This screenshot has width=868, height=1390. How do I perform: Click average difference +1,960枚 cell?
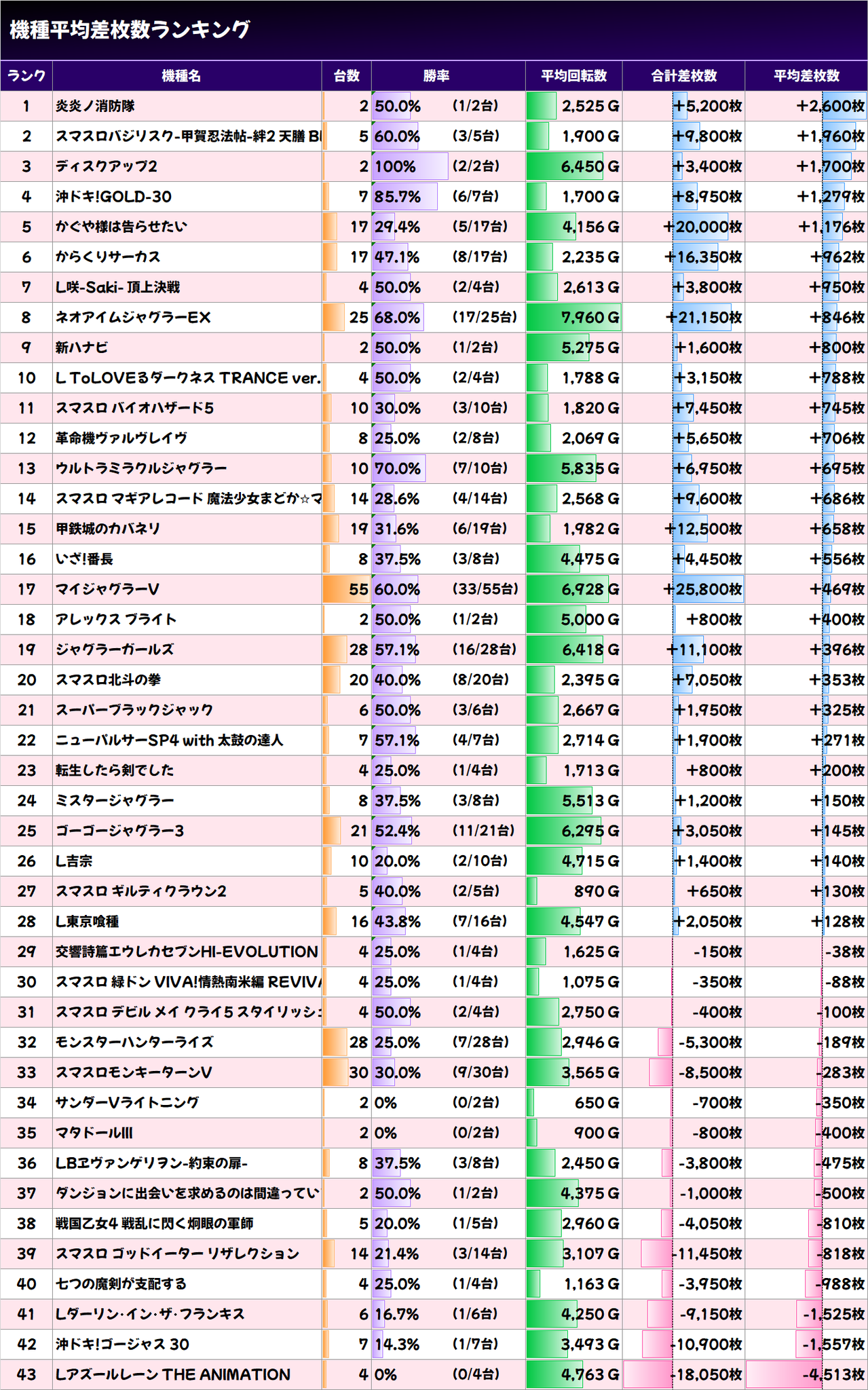tap(806, 136)
